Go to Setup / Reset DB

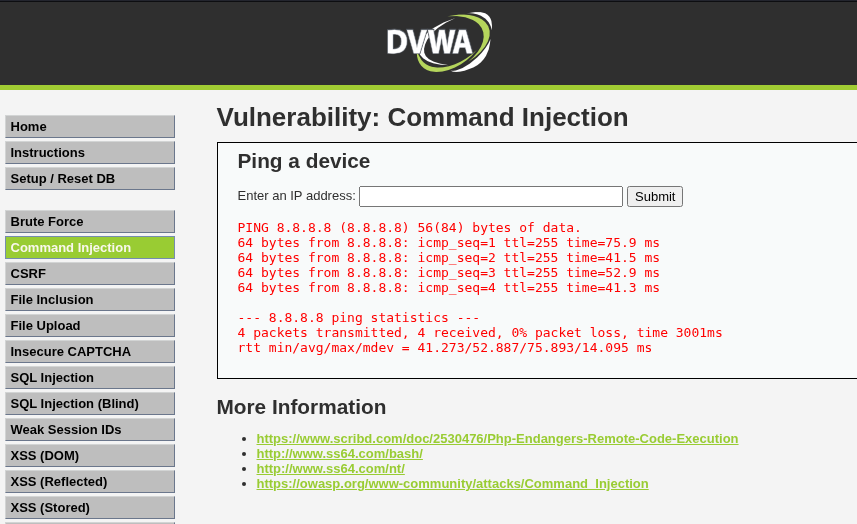pos(90,179)
